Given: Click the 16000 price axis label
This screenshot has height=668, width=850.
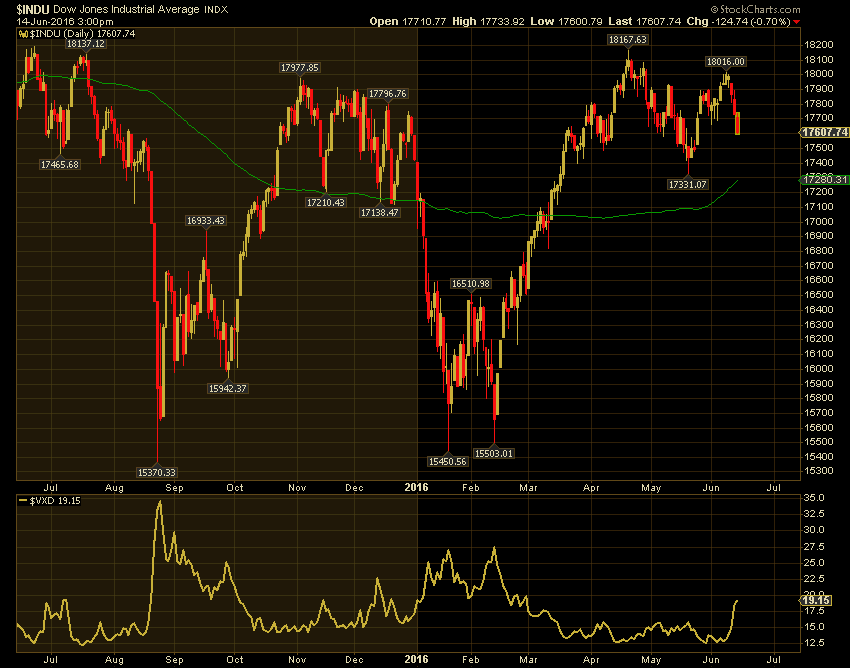Looking at the screenshot, I should point(819,369).
